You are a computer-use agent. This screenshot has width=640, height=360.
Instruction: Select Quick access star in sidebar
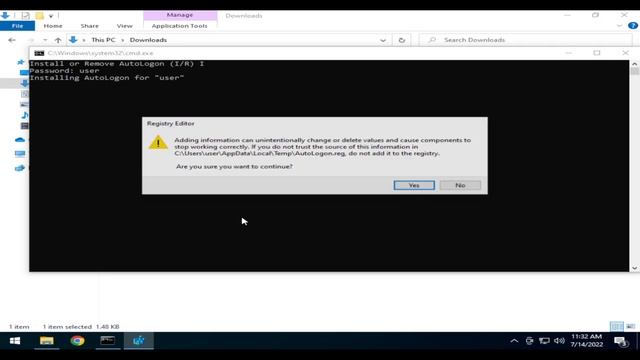tap(21, 62)
